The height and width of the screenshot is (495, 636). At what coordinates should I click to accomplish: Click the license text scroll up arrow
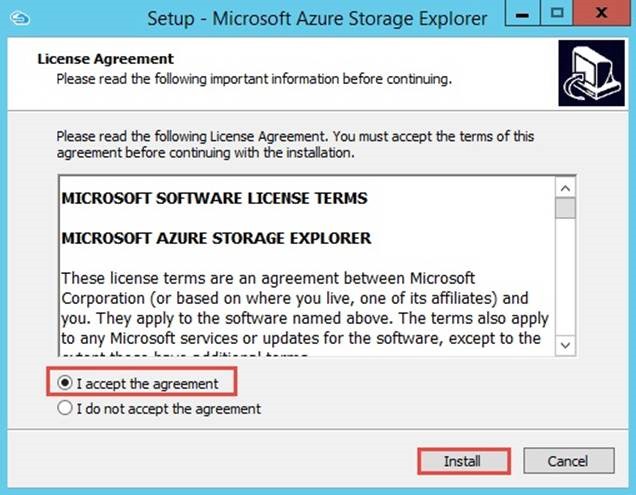click(x=565, y=188)
